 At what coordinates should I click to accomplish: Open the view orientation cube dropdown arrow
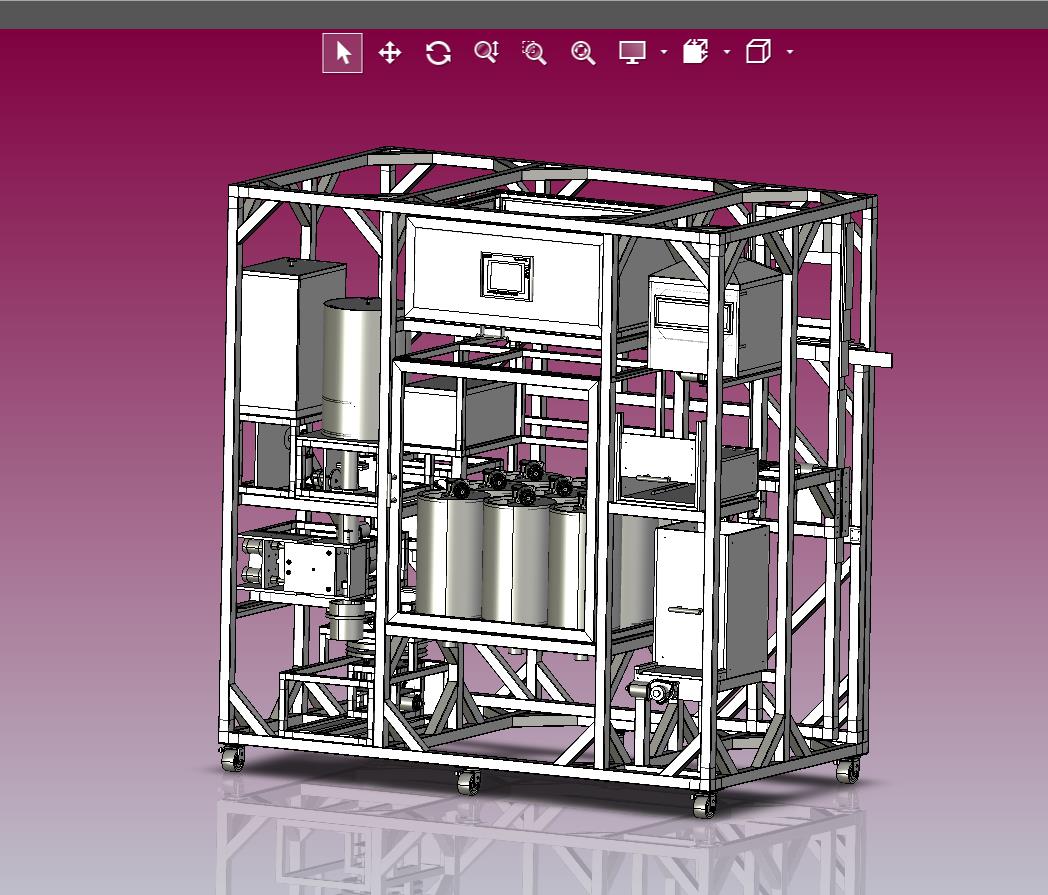point(790,51)
